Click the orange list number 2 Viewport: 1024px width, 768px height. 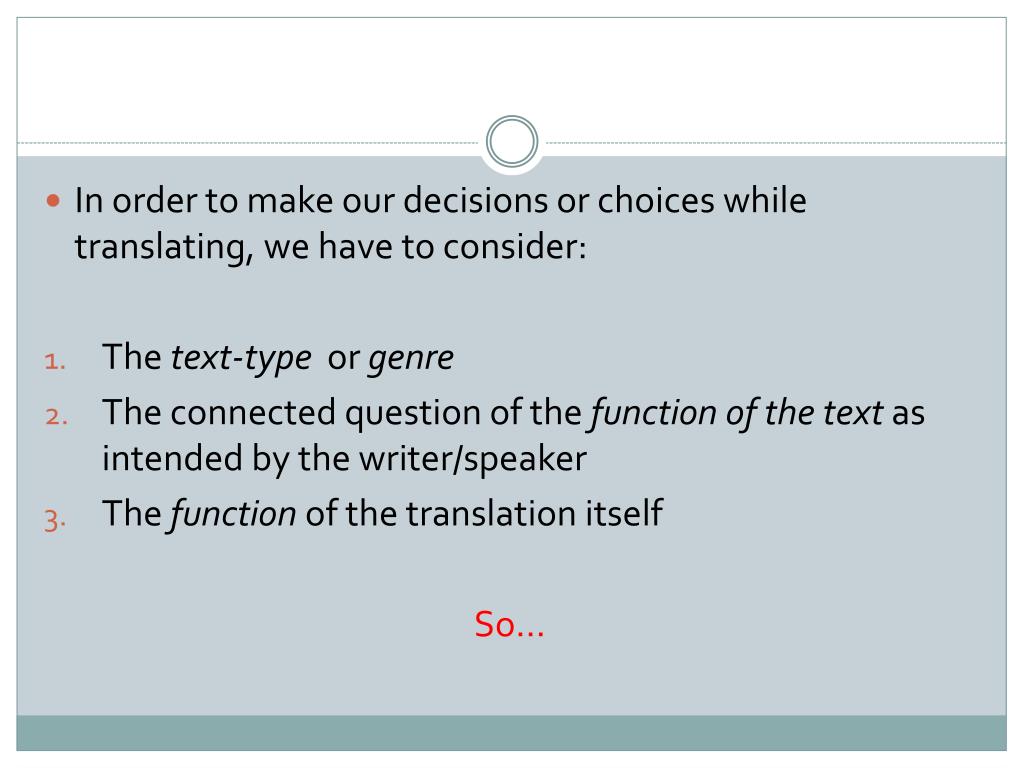point(57,417)
